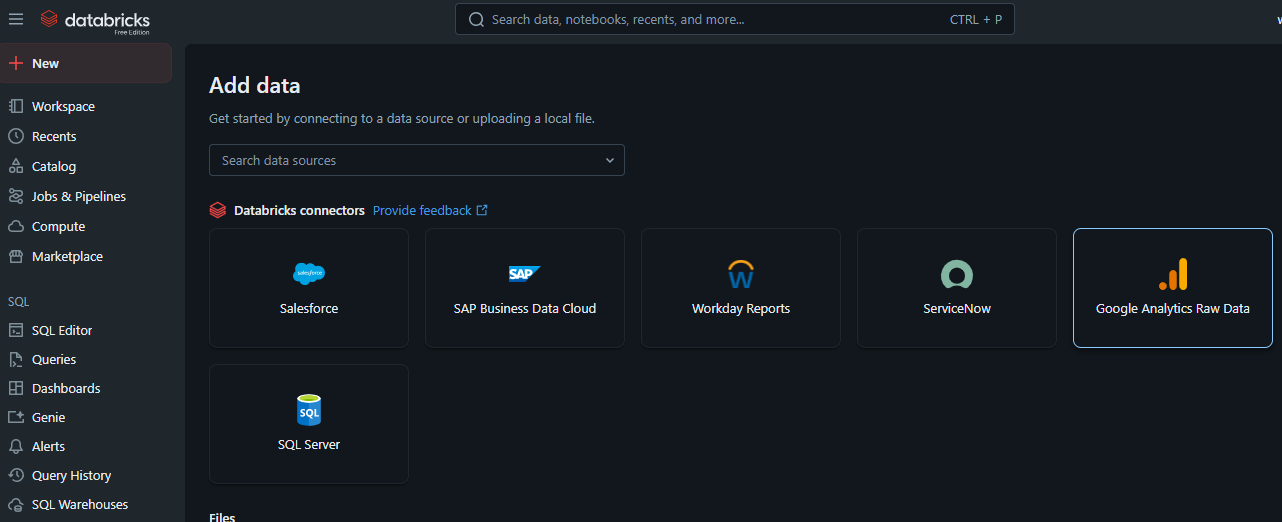Click the SQL section label in sidebar
1282x522 pixels.
[19, 301]
